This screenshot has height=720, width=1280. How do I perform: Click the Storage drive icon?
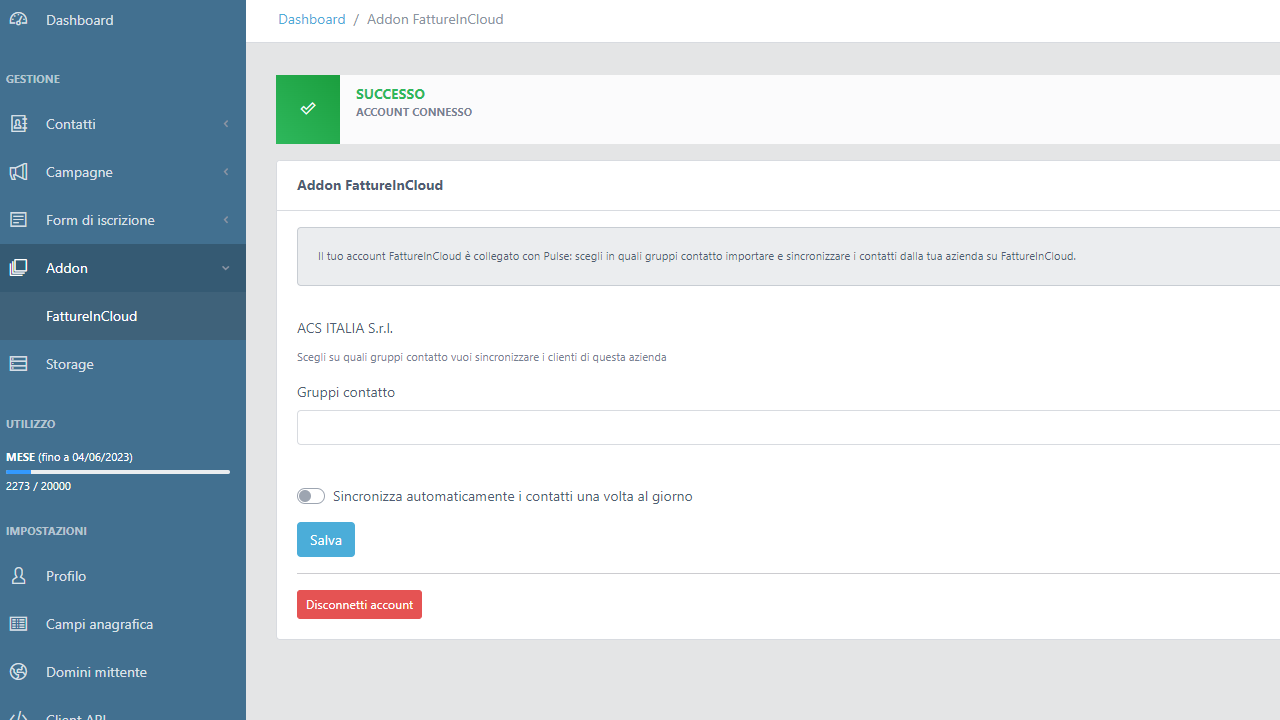[18, 364]
